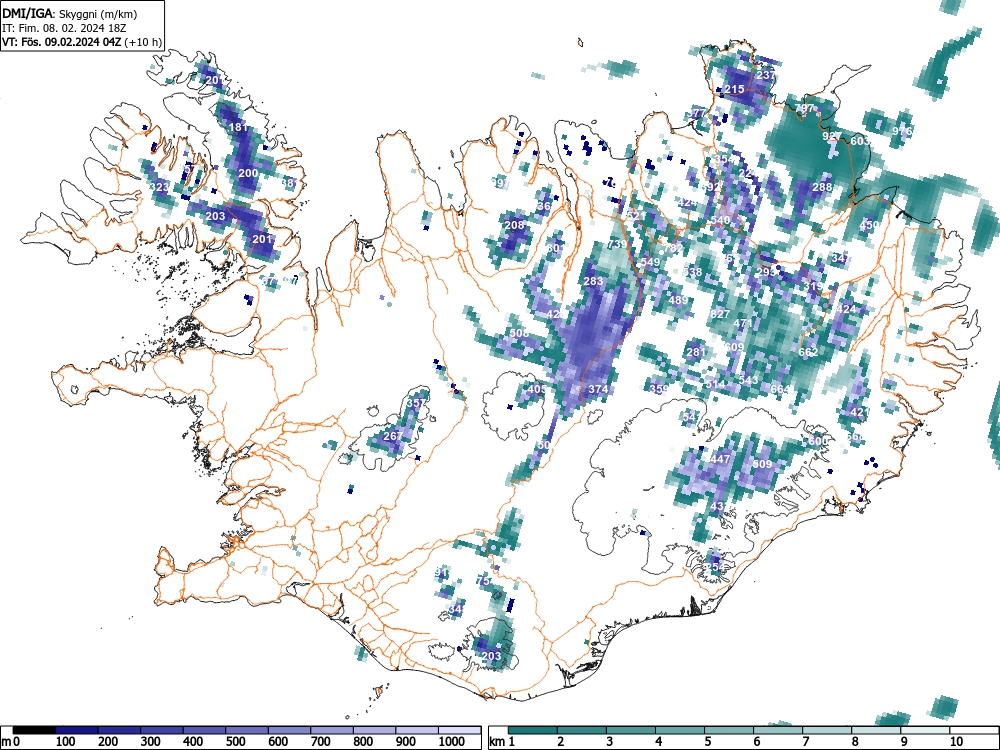Click the visibility value 374 on the map
This screenshot has height=750, width=1000.
(x=598, y=389)
